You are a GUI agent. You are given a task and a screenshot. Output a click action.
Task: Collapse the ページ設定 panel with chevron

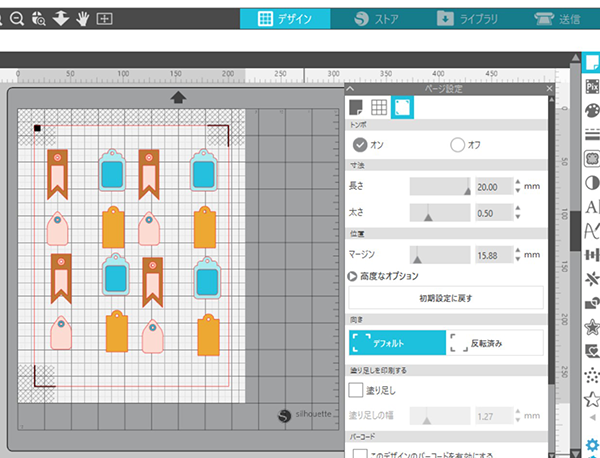(350, 89)
